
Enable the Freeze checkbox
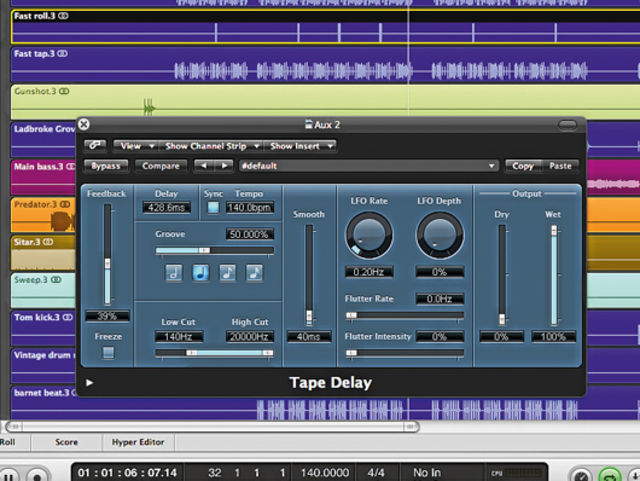click(x=108, y=352)
